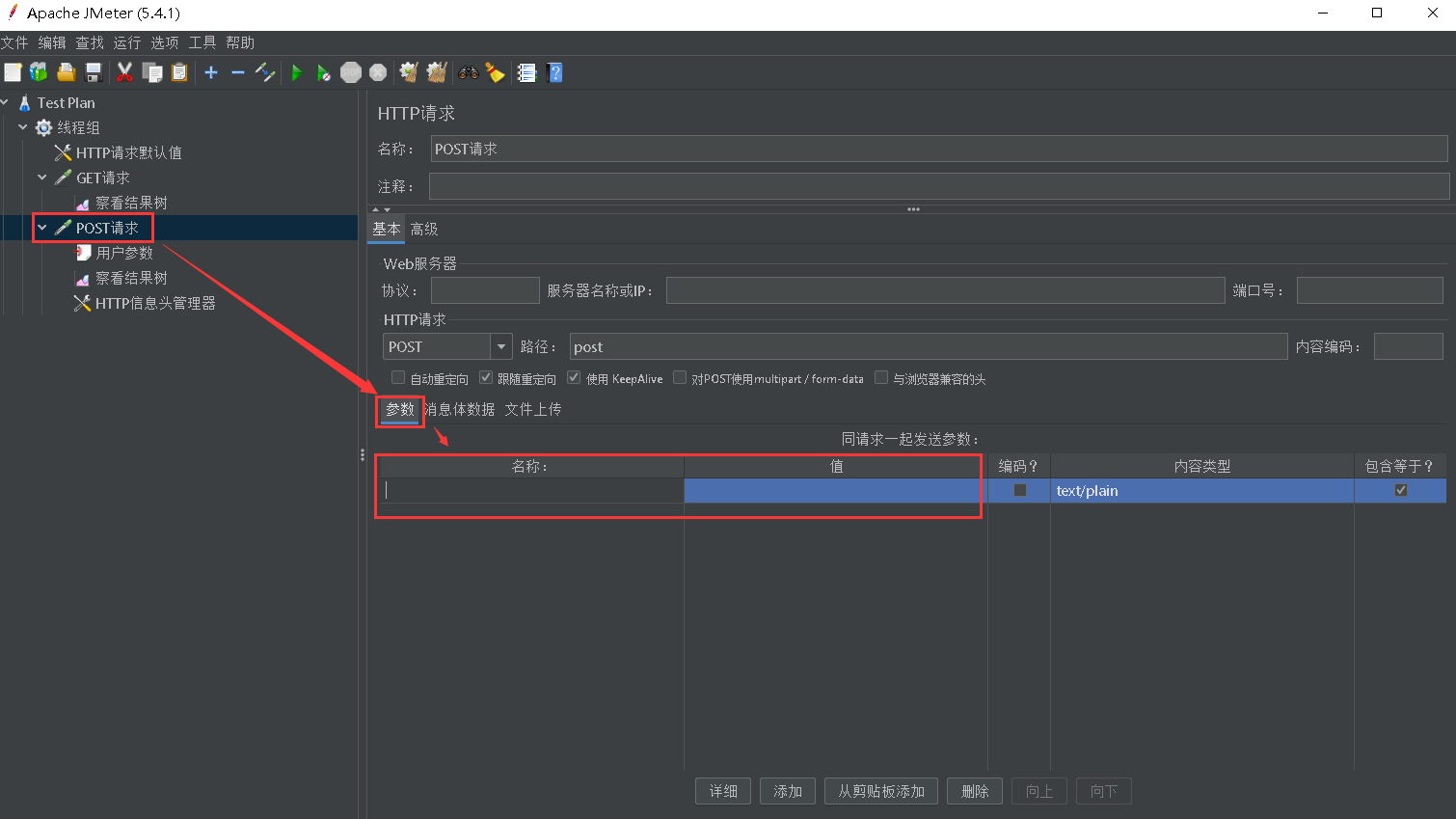Open the 编辑 menu

pyautogui.click(x=52, y=42)
